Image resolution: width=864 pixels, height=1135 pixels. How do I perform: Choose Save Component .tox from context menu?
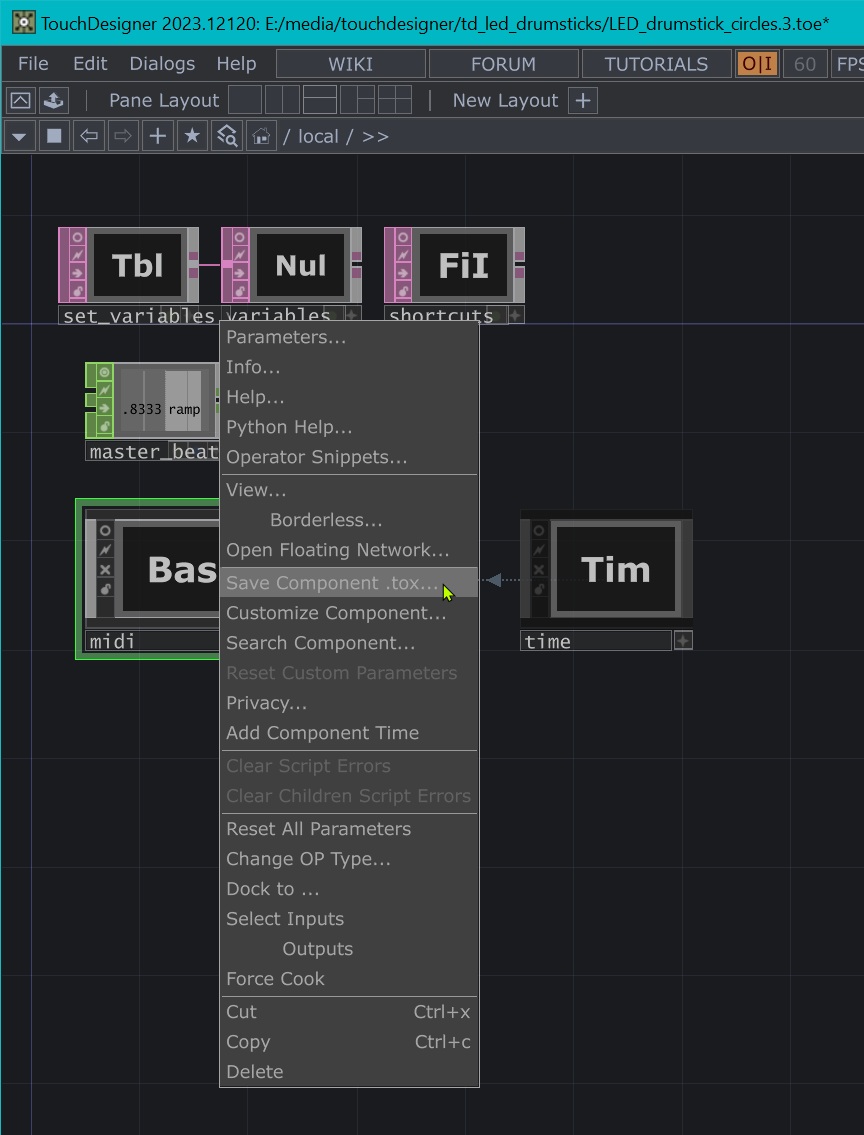(x=331, y=583)
